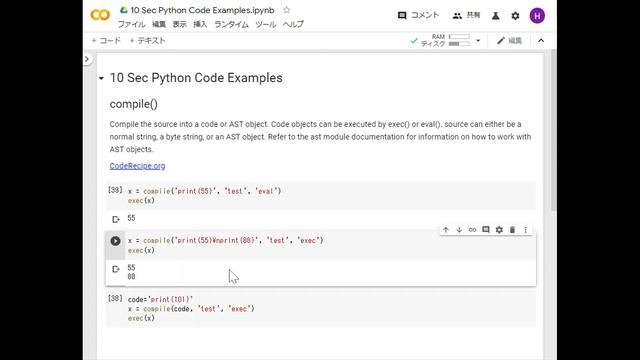Move cell down with the down arrow icon

pos(459,230)
